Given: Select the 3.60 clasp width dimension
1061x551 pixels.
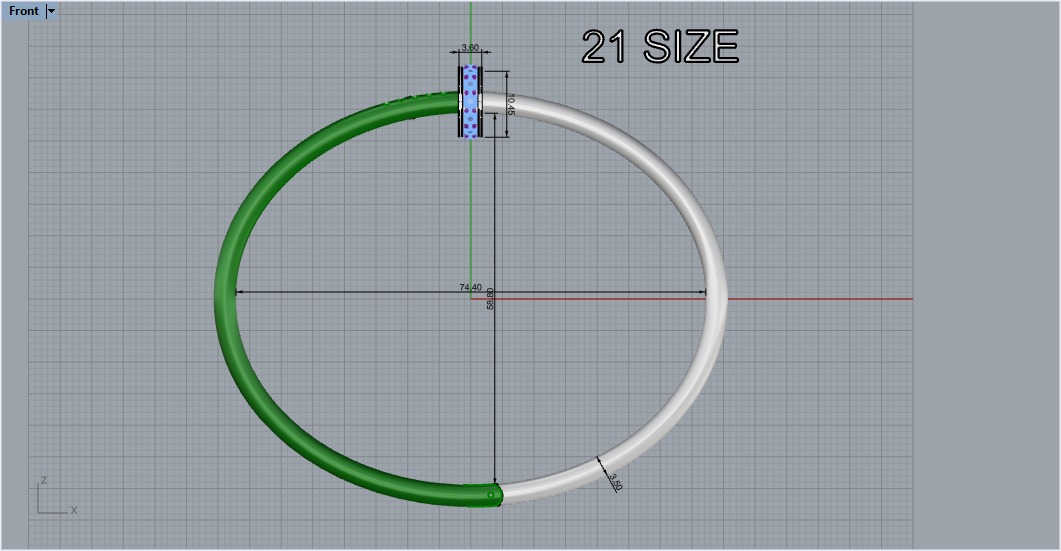Looking at the screenshot, I should (470, 47).
